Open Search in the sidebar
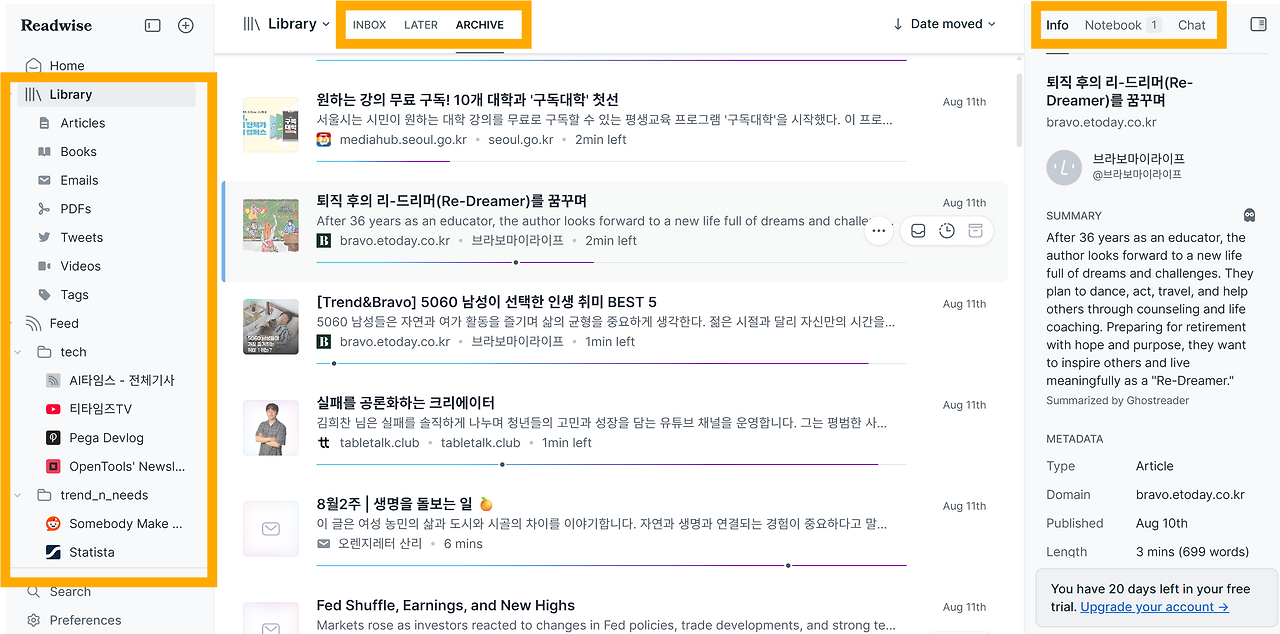The height and width of the screenshot is (634, 1280). [x=70, y=592]
